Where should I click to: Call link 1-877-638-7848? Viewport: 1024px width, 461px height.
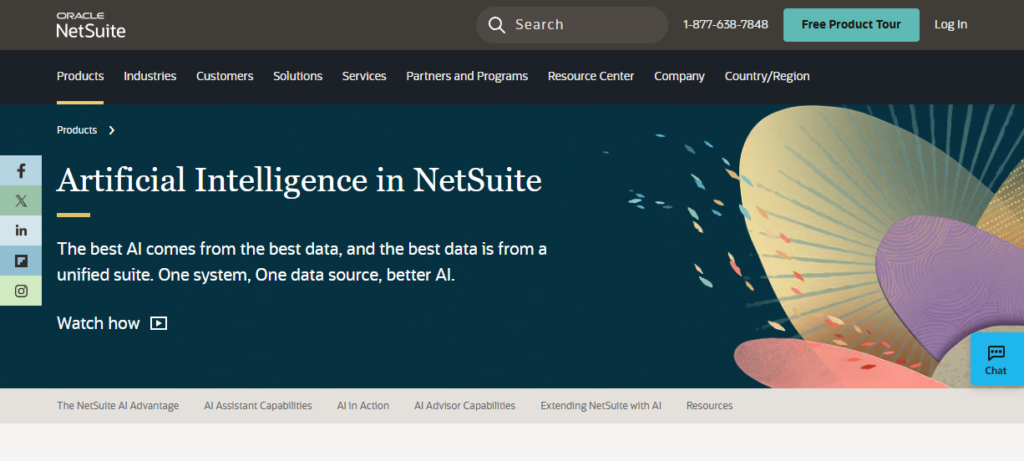tap(726, 25)
